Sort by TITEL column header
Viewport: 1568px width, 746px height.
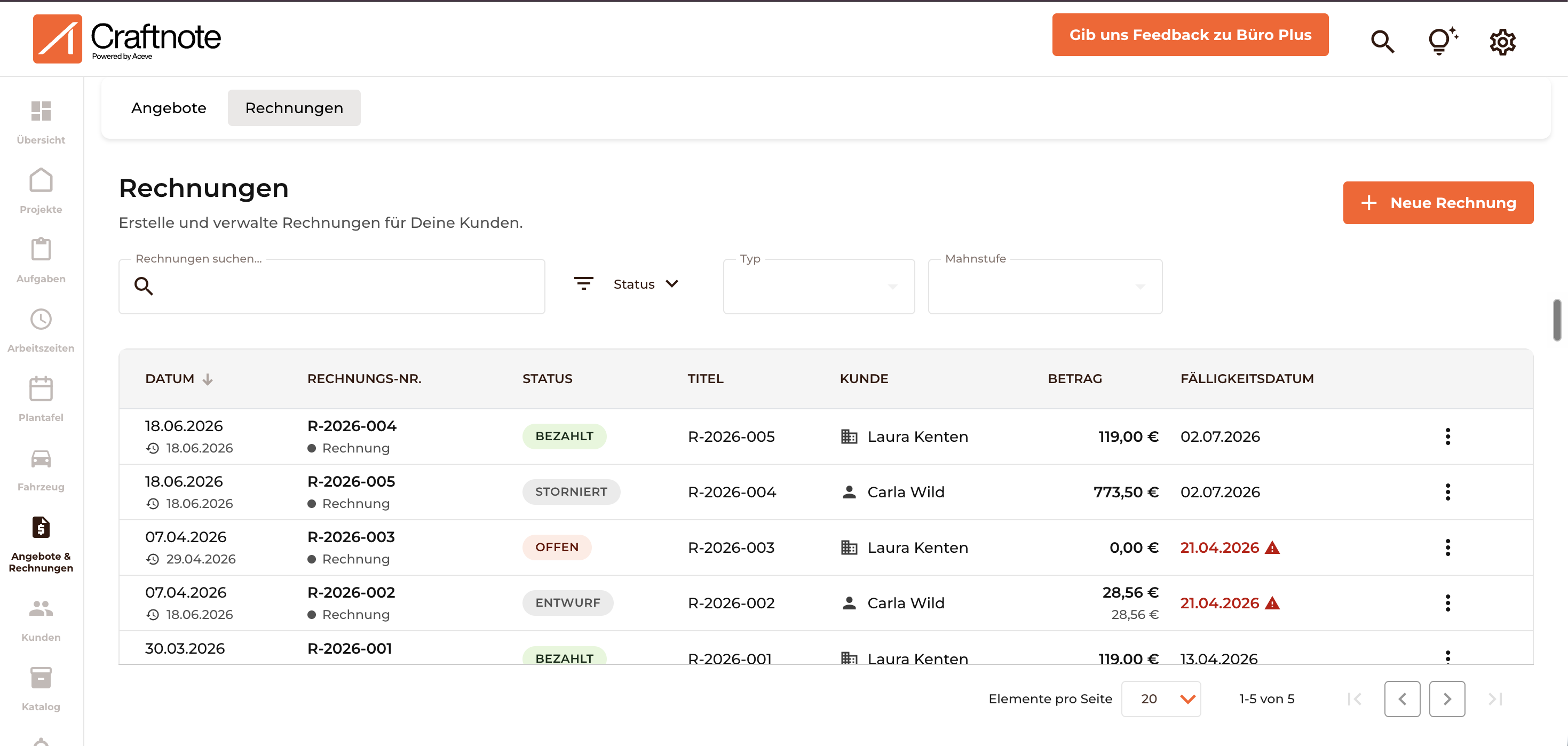[705, 378]
